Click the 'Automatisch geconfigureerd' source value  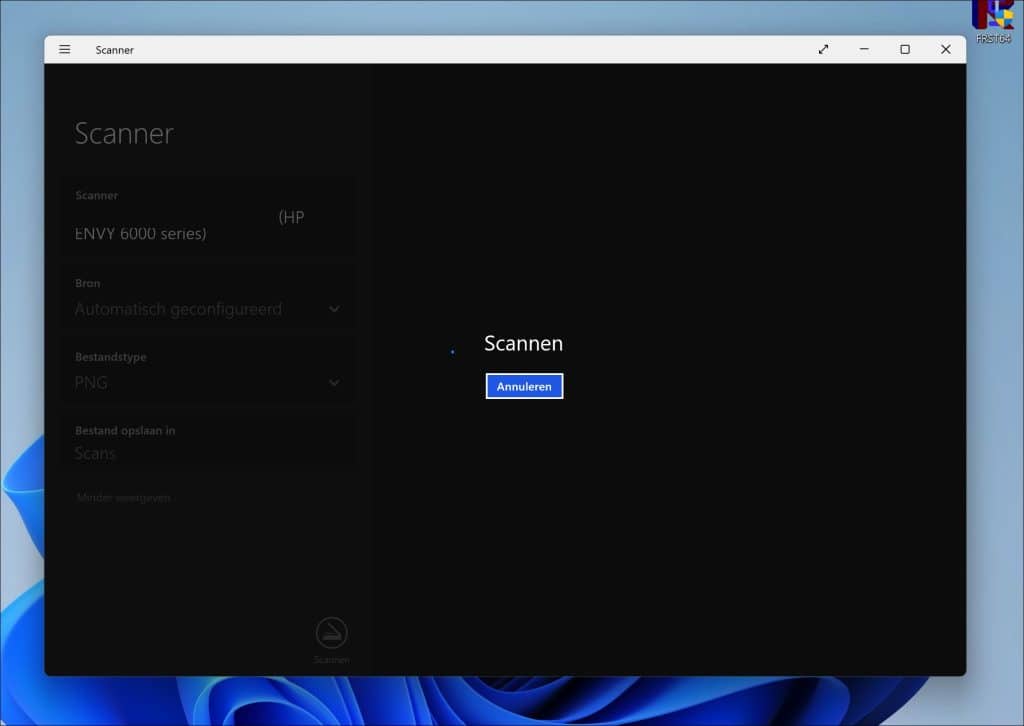(178, 309)
